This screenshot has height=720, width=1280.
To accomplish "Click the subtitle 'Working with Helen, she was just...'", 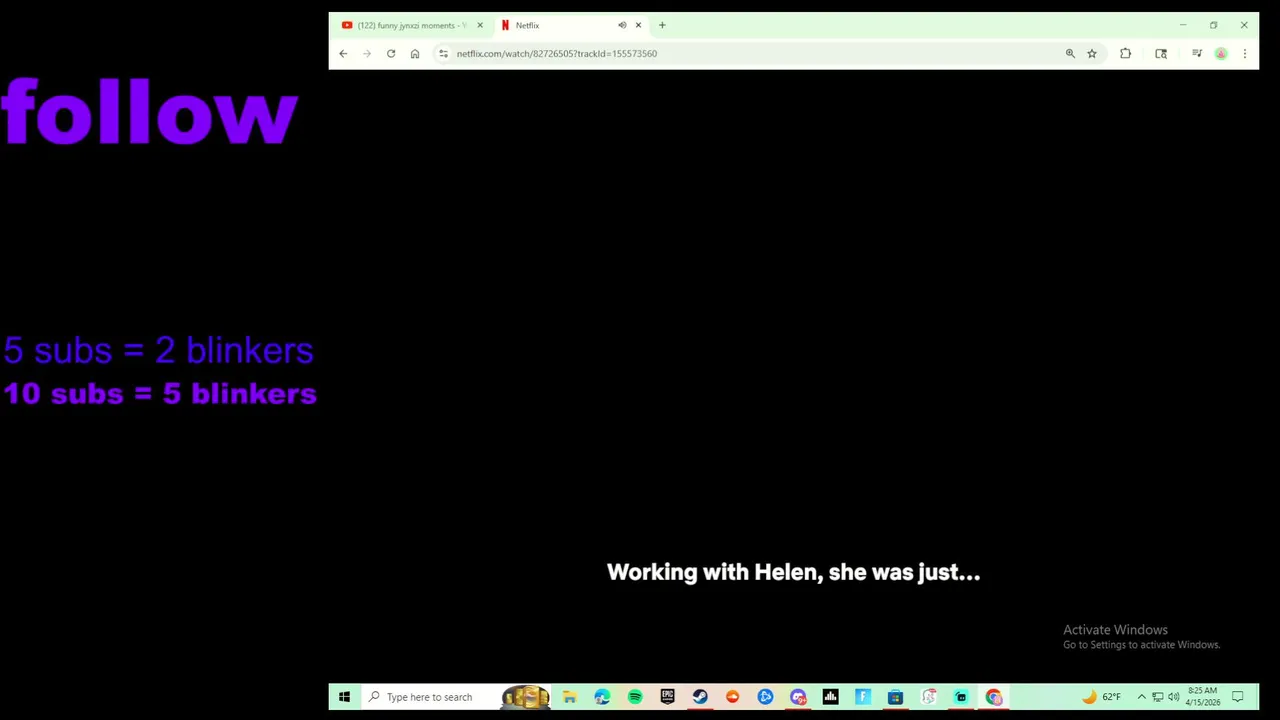I will [793, 573].
